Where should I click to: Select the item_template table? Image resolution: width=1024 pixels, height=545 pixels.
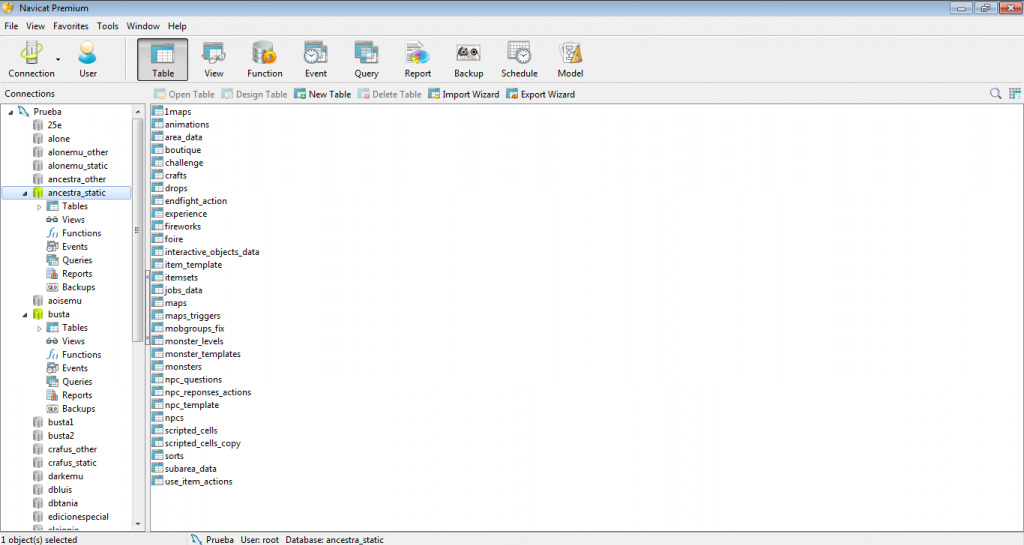[187, 265]
